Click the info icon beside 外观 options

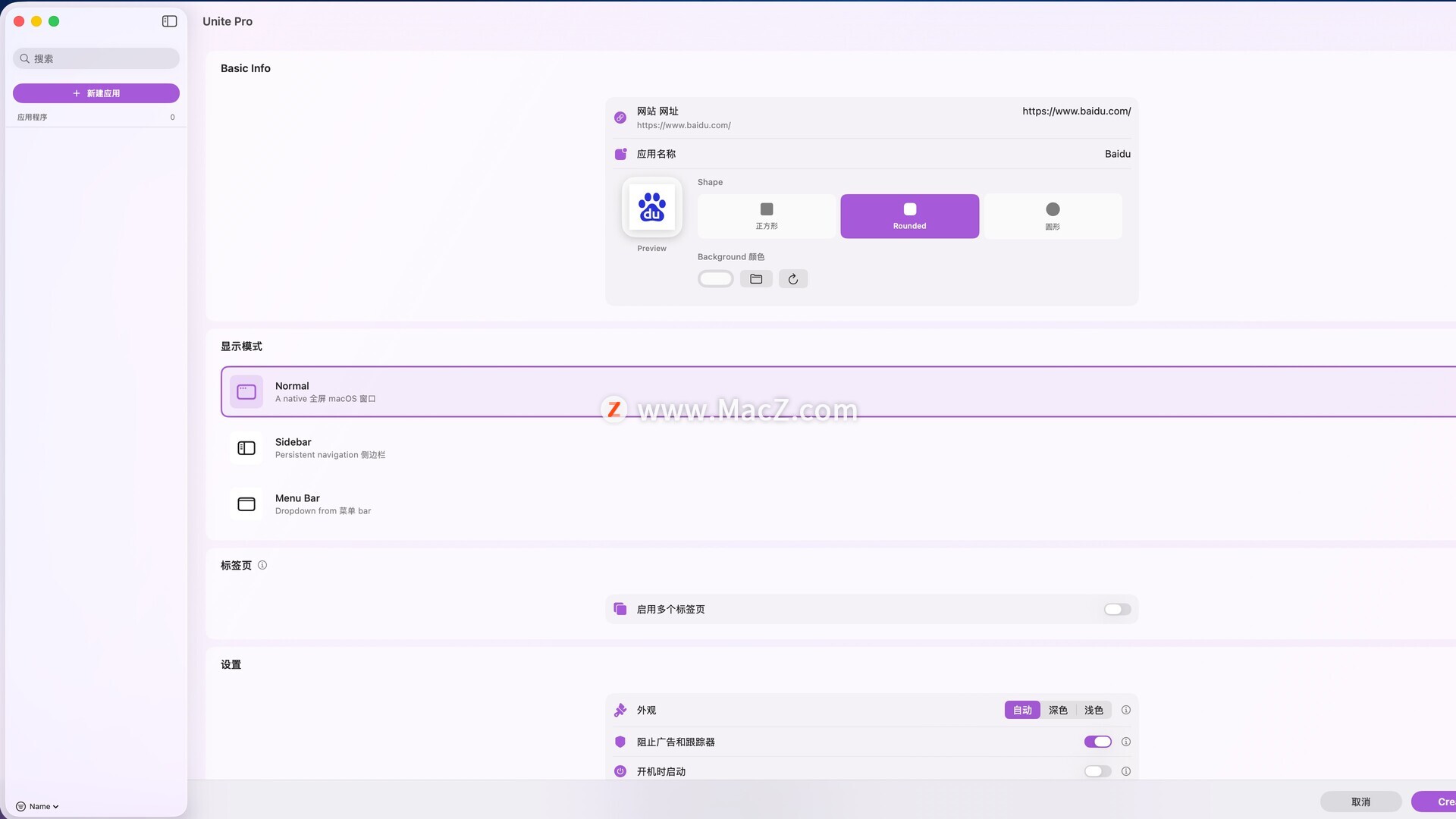tap(1125, 710)
